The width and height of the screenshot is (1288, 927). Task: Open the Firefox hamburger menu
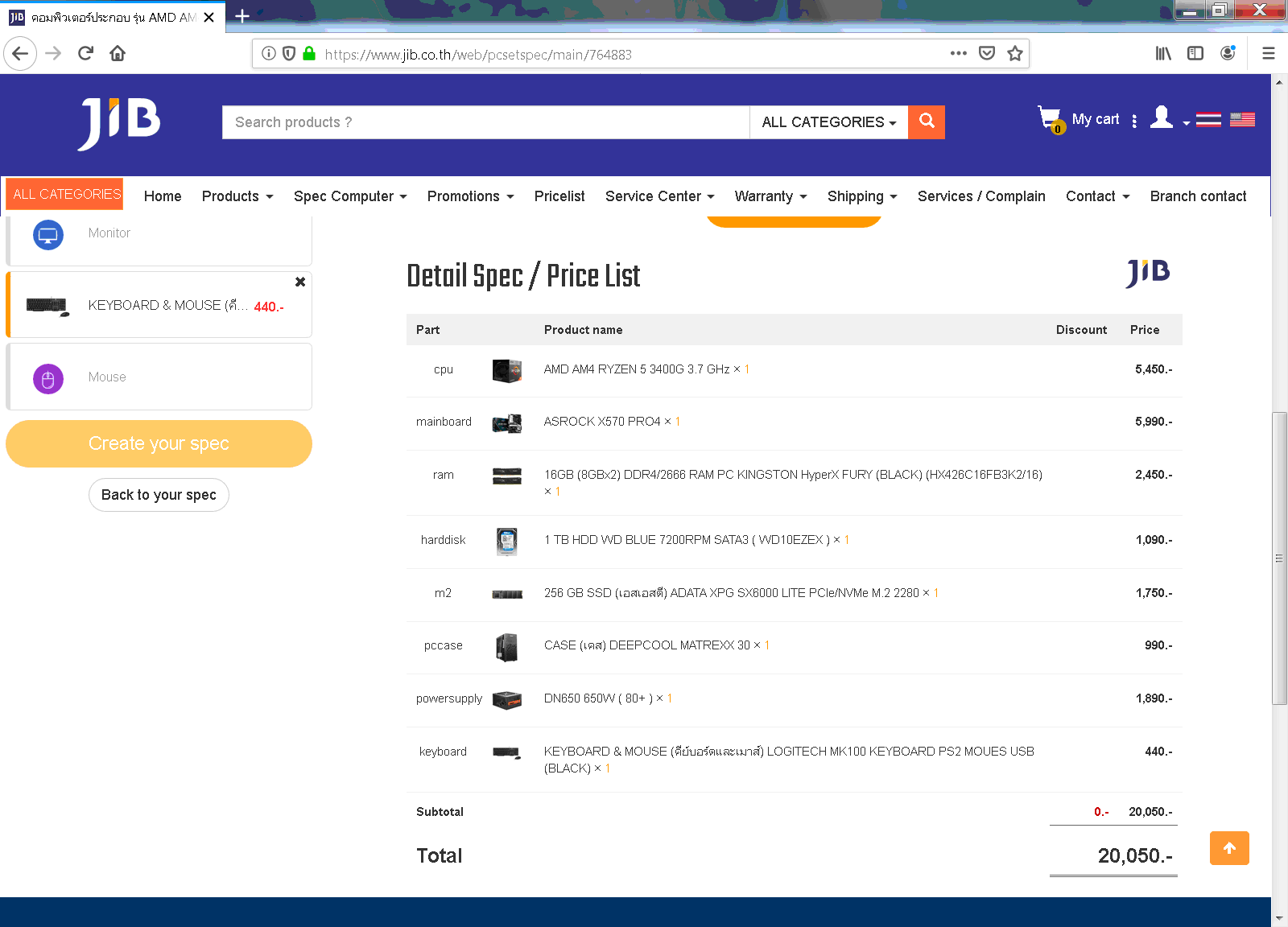pyautogui.click(x=1269, y=54)
